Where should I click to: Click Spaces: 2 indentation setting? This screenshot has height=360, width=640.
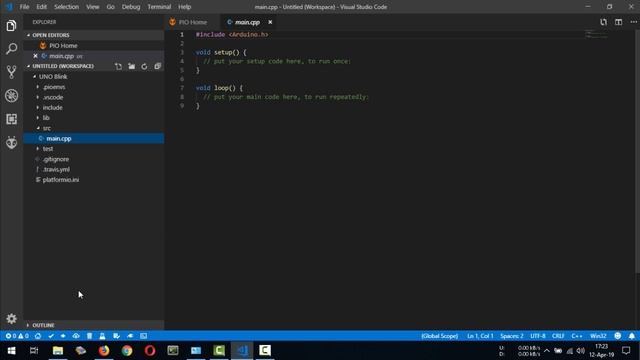point(511,336)
